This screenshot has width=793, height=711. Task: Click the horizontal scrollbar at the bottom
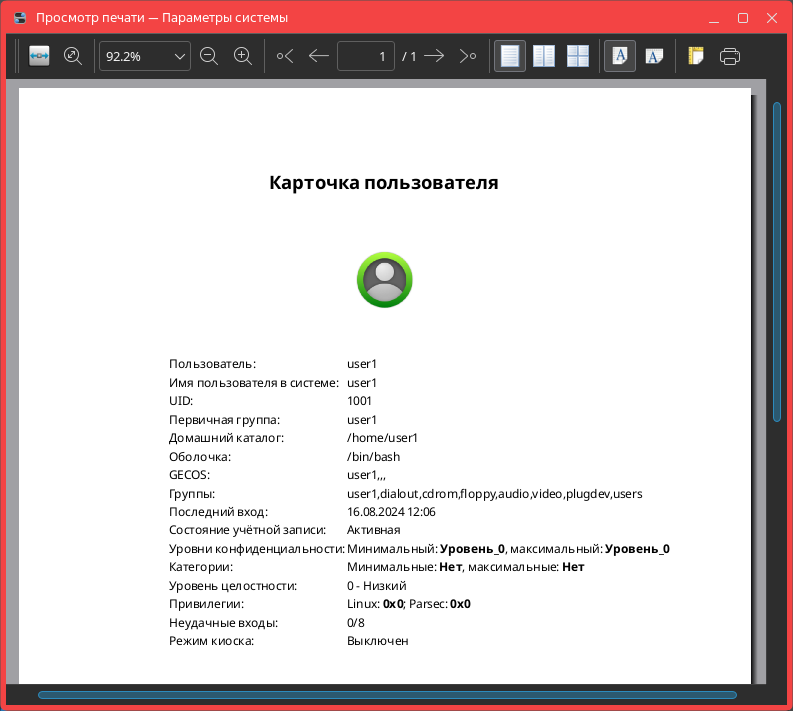pyautogui.click(x=387, y=695)
